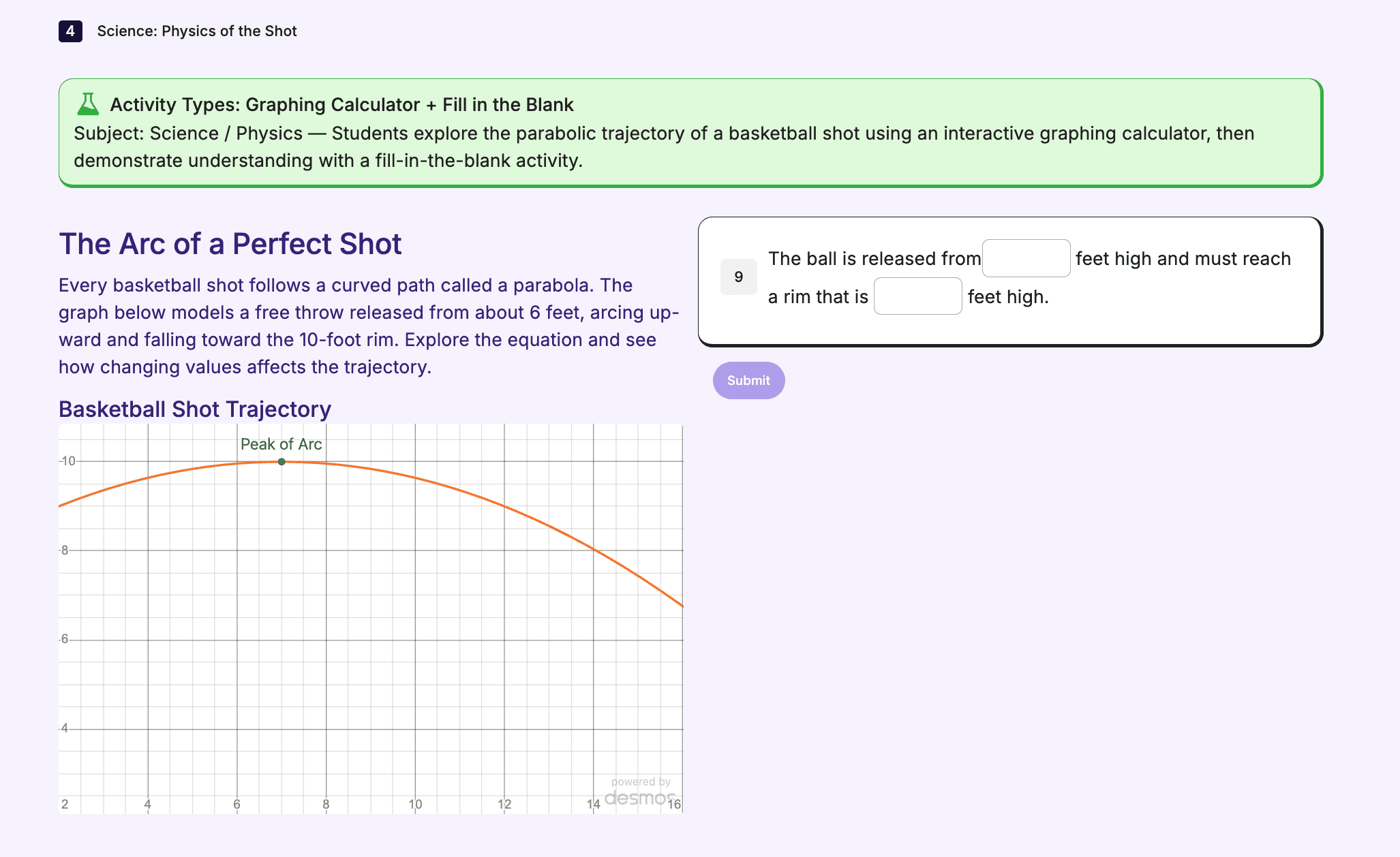Click the question 9 number badge
The width and height of the screenshot is (1400, 857).
(738, 277)
